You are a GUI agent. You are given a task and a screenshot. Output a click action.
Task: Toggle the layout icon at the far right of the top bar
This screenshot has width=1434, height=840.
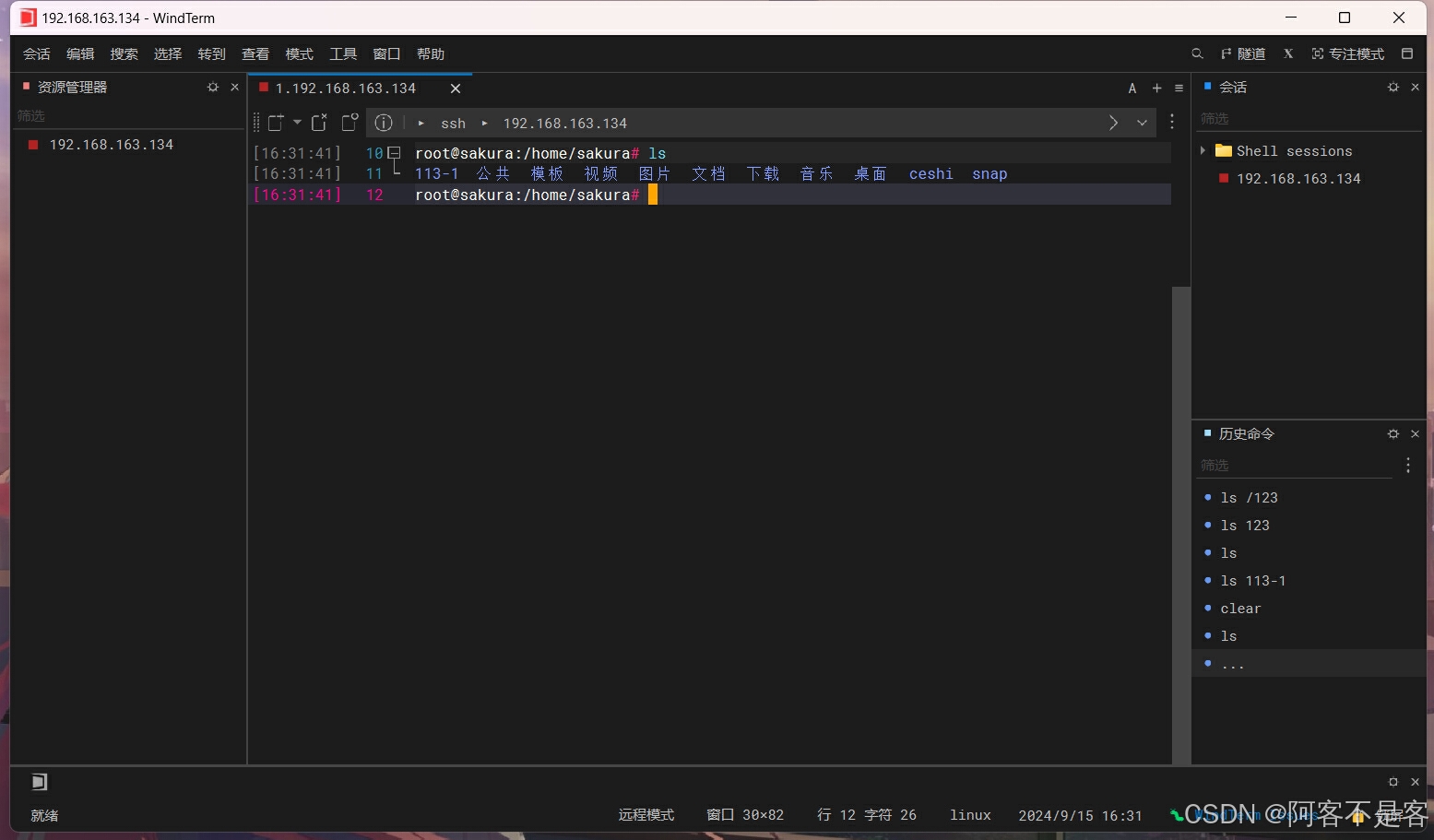pyautogui.click(x=1407, y=53)
